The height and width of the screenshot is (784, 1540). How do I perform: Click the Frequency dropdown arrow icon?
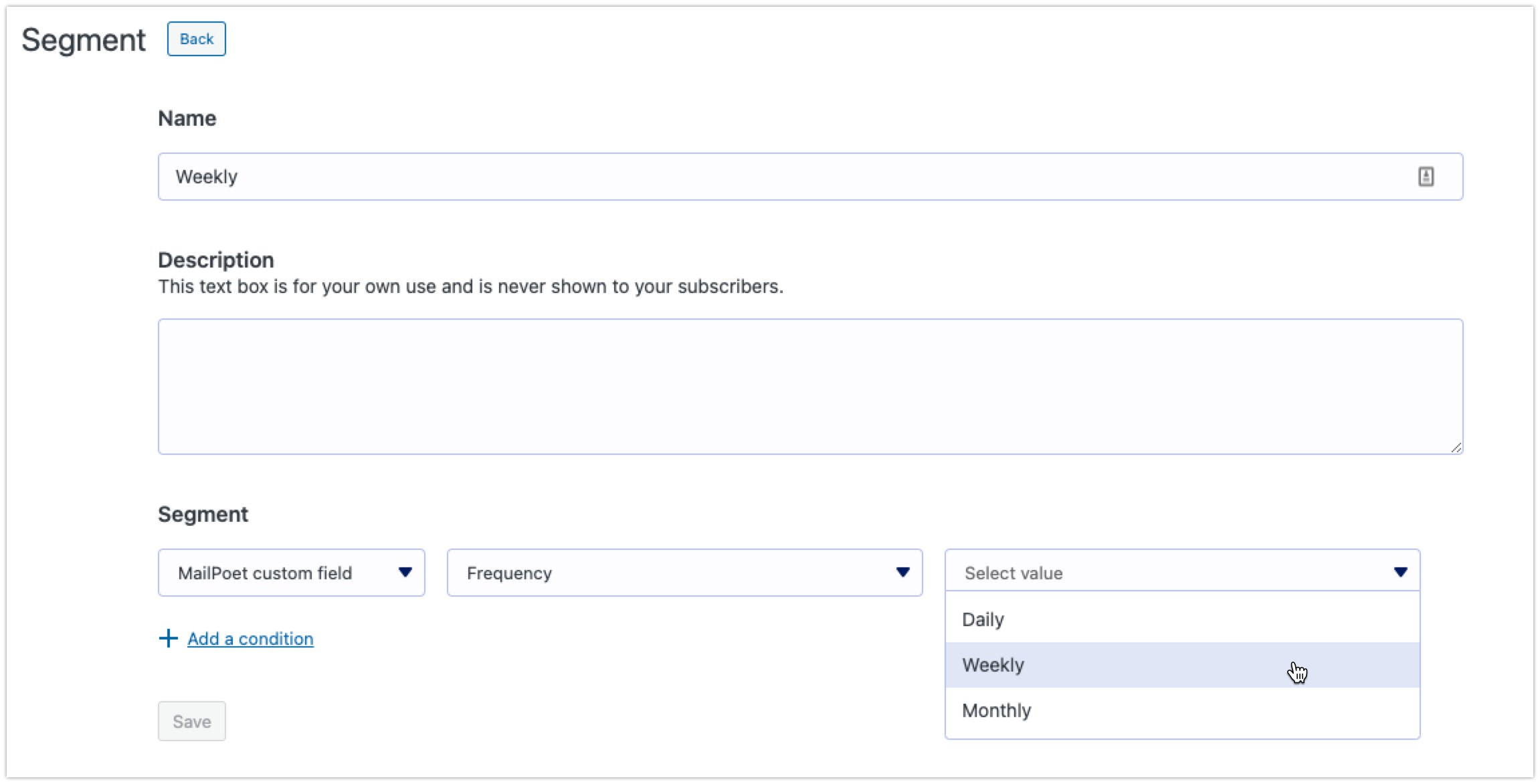coord(902,572)
